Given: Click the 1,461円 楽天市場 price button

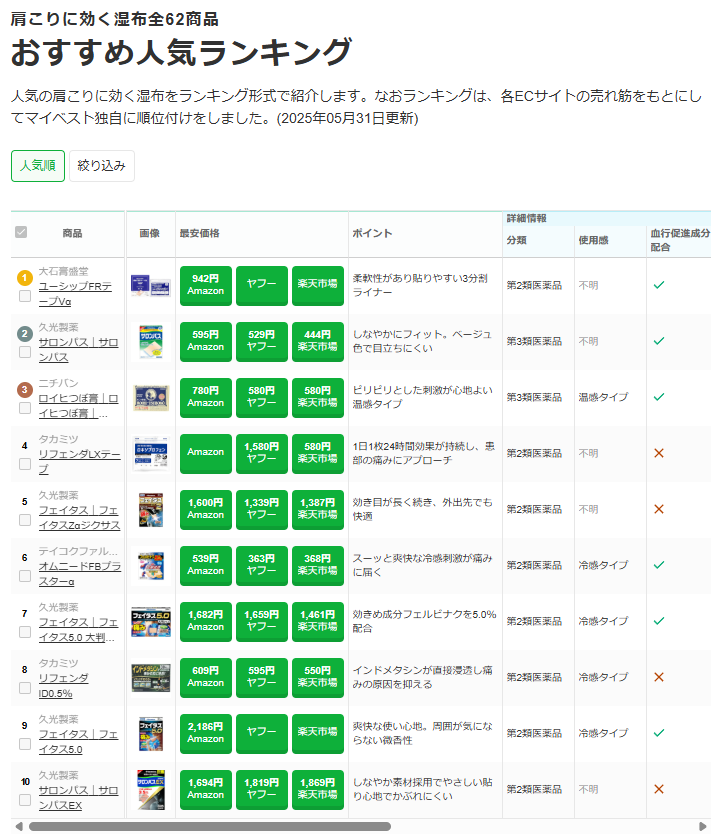Looking at the screenshot, I should [x=318, y=621].
